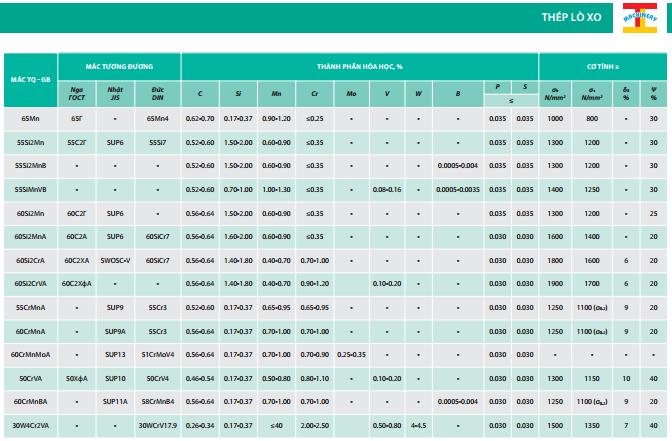Click the Đức DIN column header
Image resolution: width=672 pixels, height=441 pixels.
158,94
